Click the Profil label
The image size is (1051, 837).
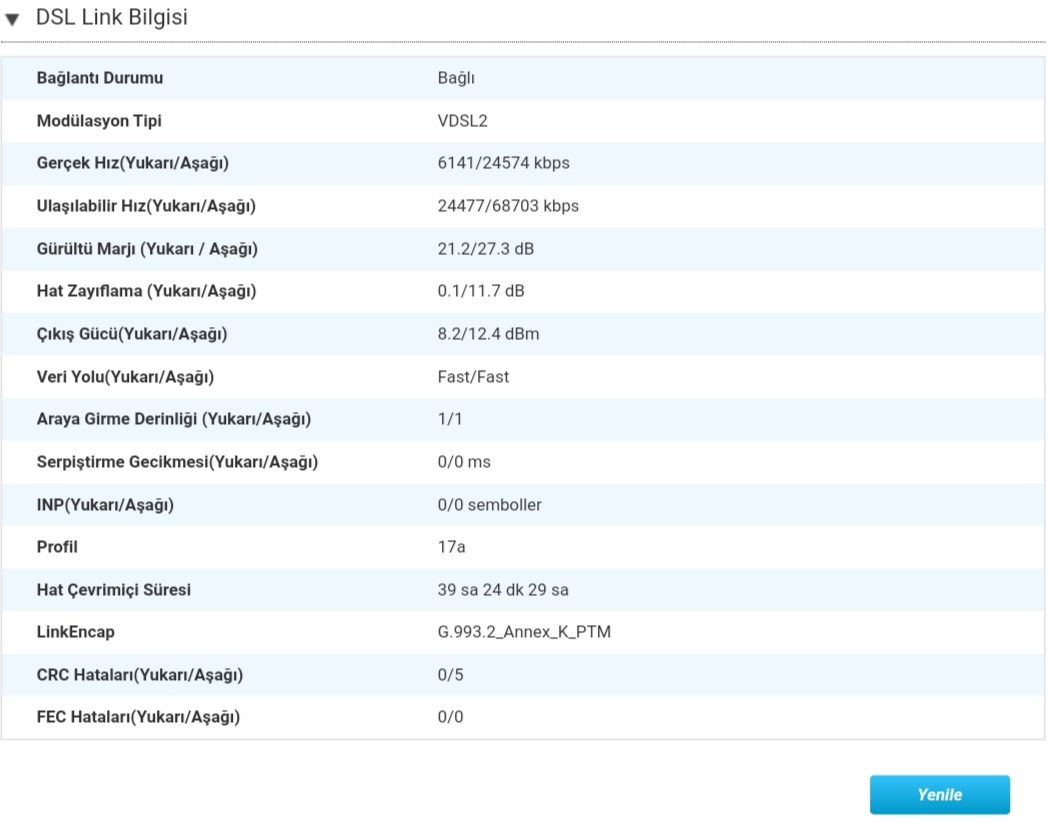(x=57, y=547)
